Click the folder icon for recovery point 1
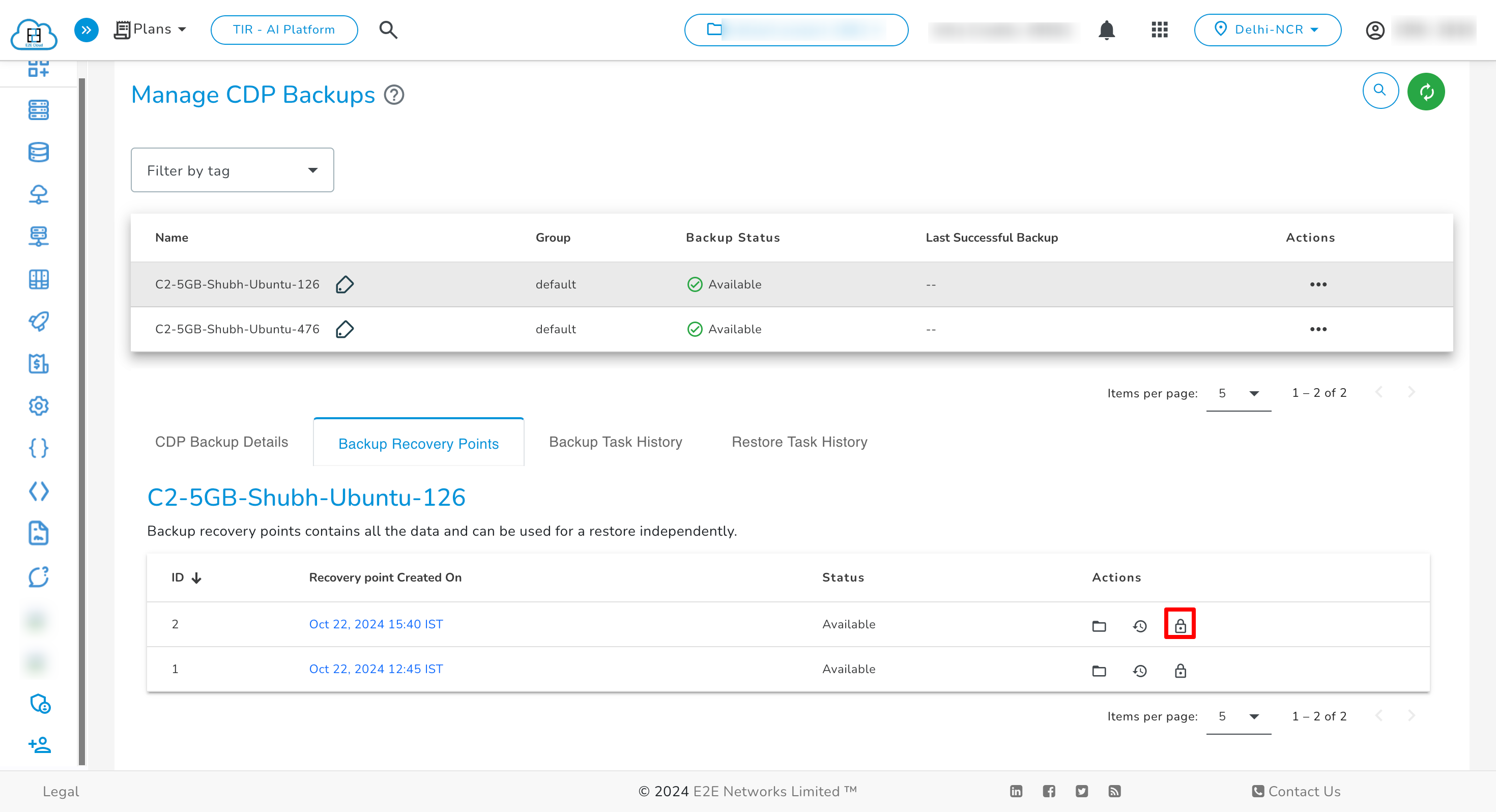1496x812 pixels. 1098,670
